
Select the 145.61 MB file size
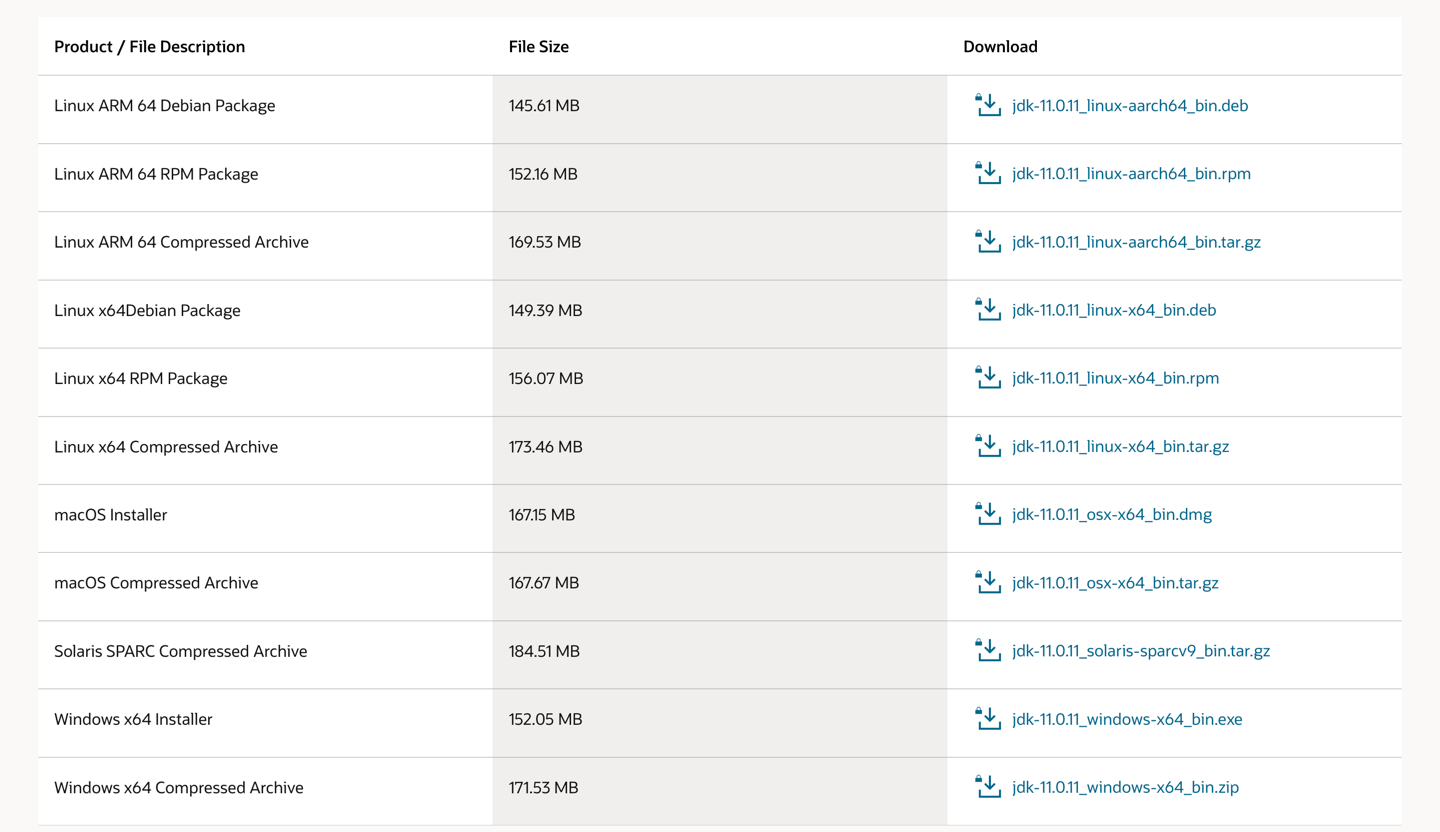[x=544, y=106]
